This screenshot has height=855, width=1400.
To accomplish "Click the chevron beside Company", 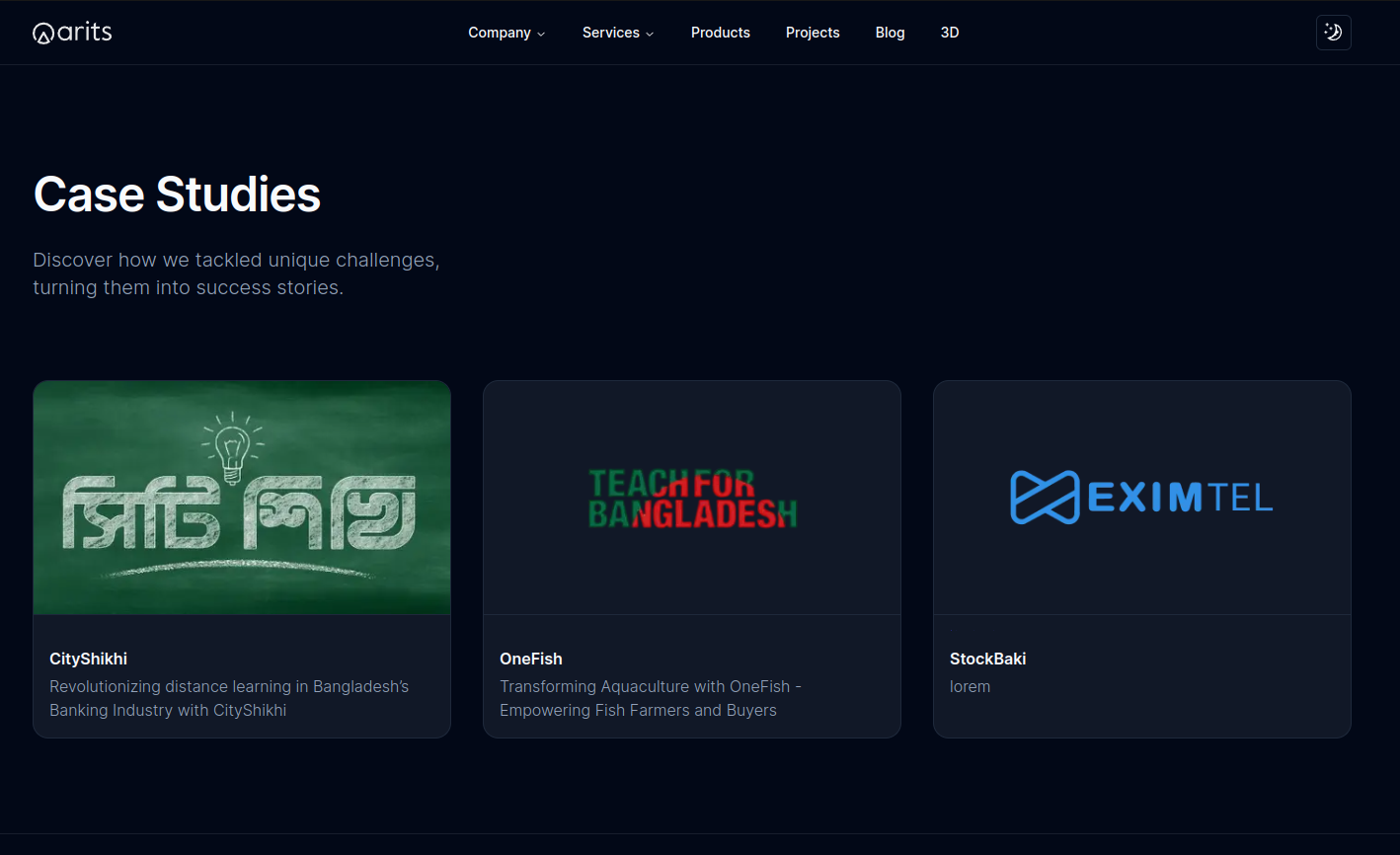I will 541,34.
